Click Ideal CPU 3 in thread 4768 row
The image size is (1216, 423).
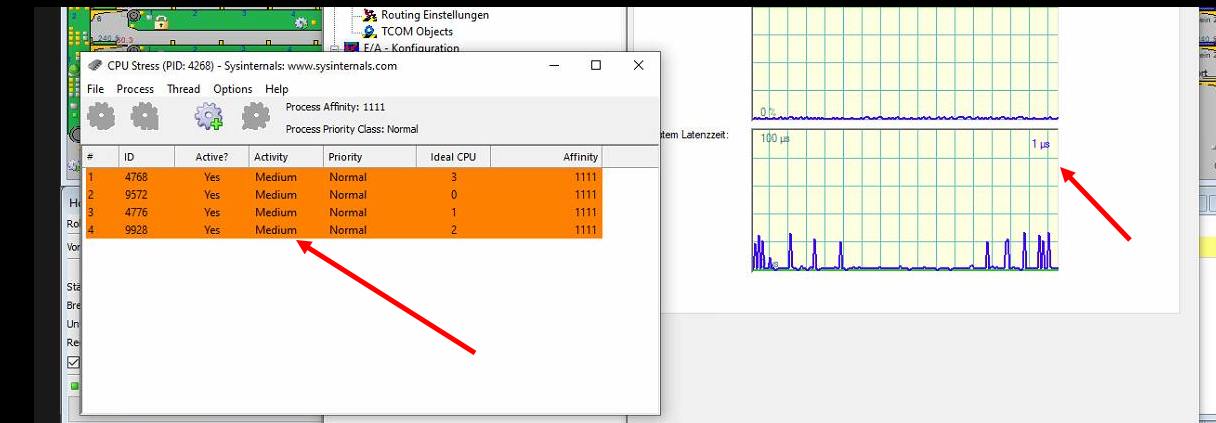[x=453, y=177]
